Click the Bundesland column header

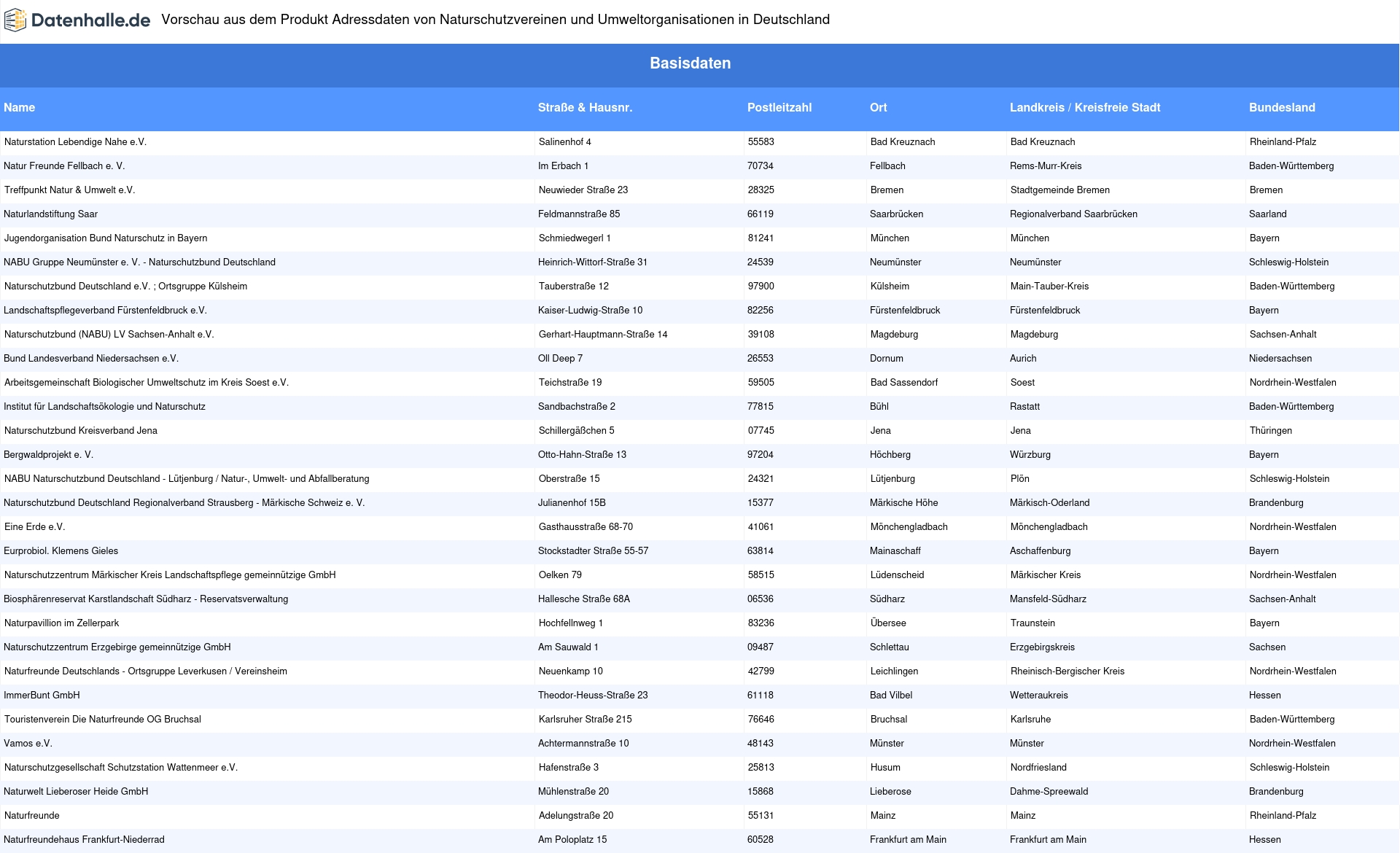[1282, 107]
